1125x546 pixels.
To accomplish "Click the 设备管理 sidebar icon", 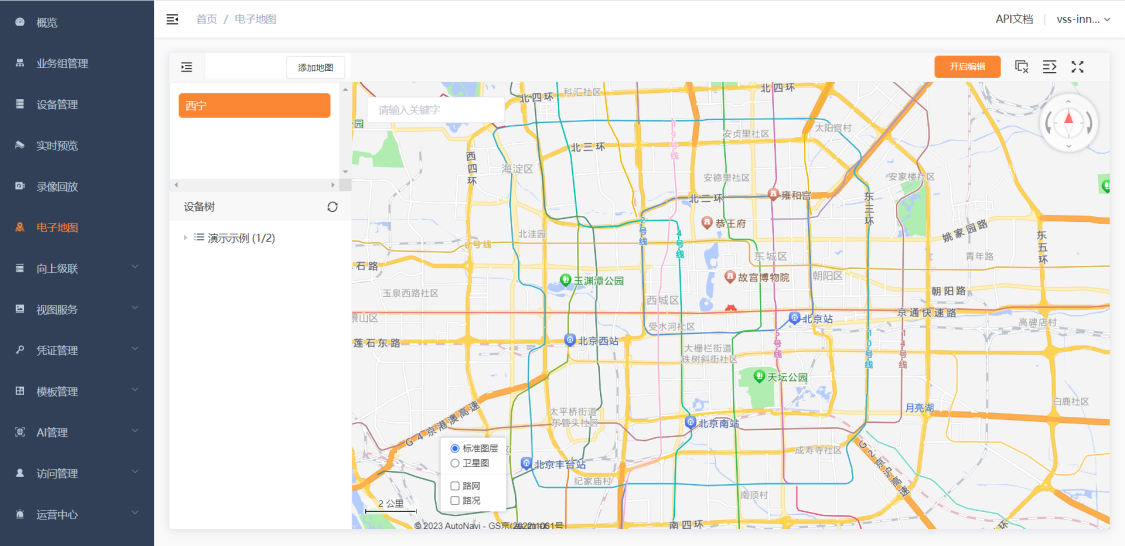I will (x=20, y=104).
